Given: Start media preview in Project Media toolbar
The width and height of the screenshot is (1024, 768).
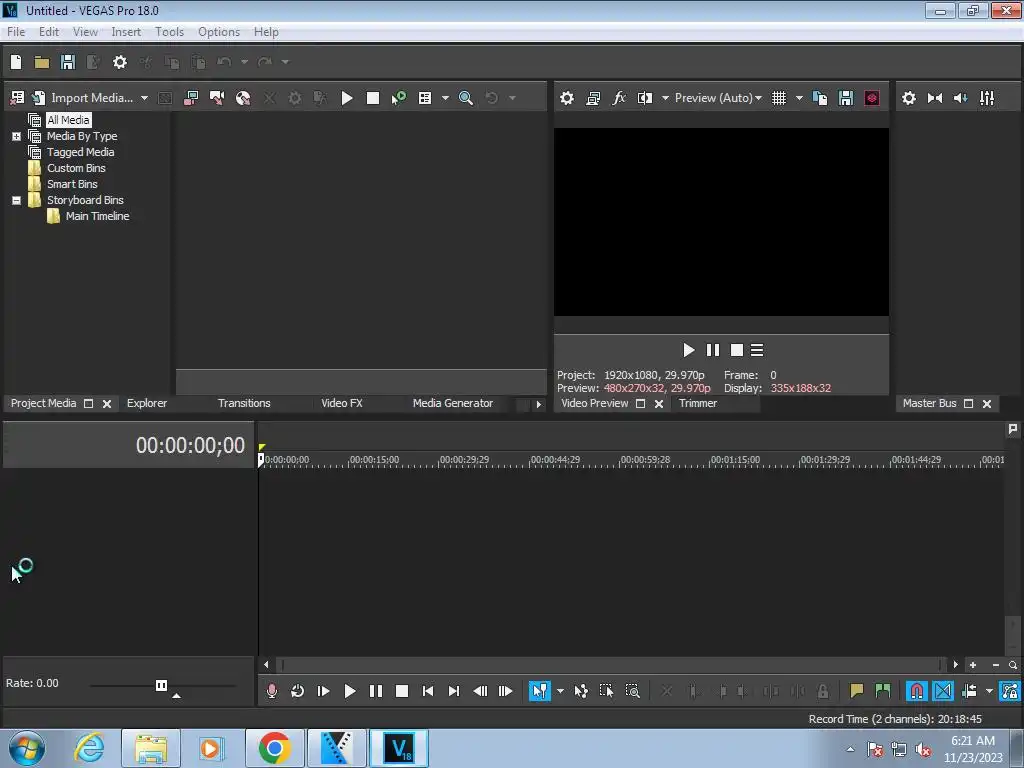Looking at the screenshot, I should [x=347, y=98].
